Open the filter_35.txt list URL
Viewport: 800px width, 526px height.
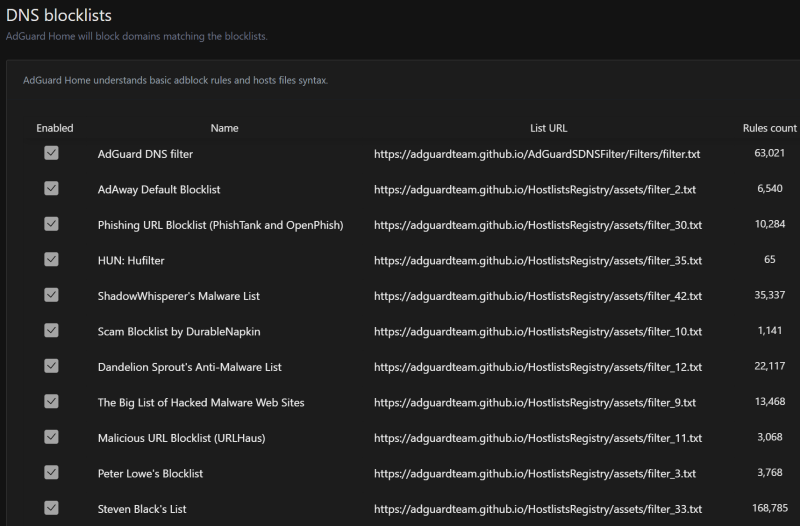pos(538,261)
